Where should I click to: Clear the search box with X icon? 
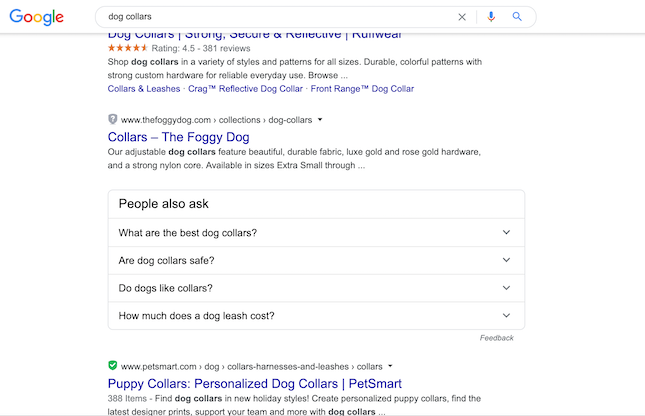tap(462, 17)
